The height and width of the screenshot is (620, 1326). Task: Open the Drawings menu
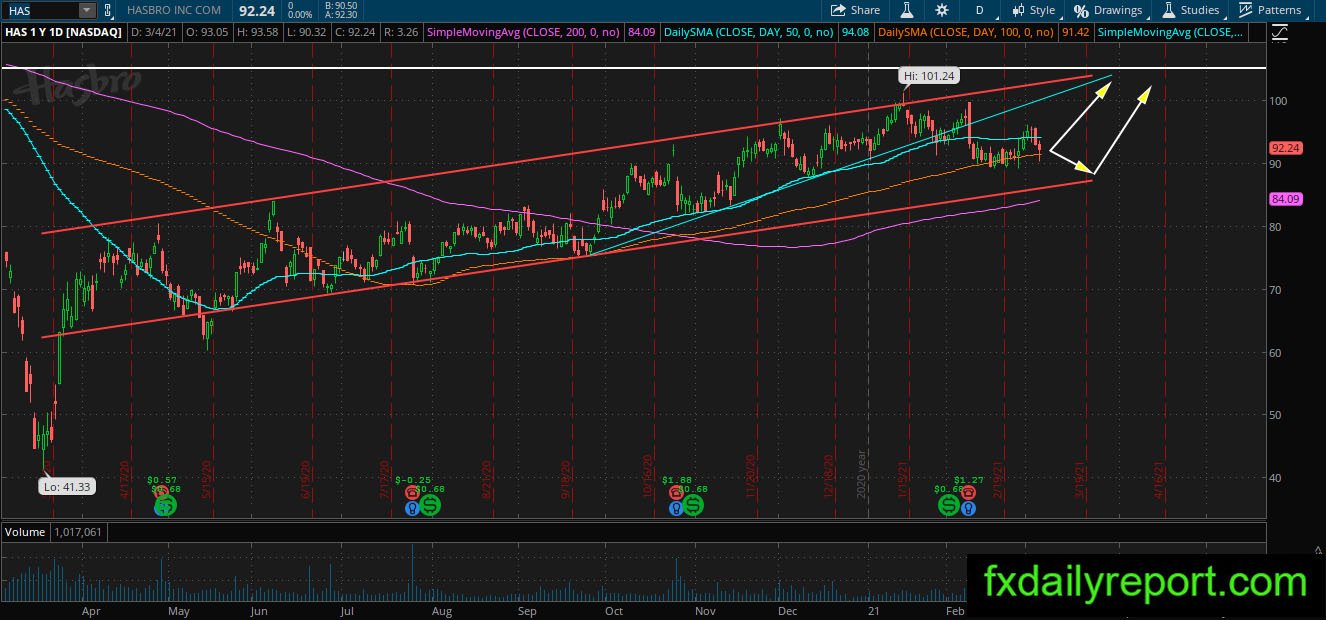coord(1108,10)
